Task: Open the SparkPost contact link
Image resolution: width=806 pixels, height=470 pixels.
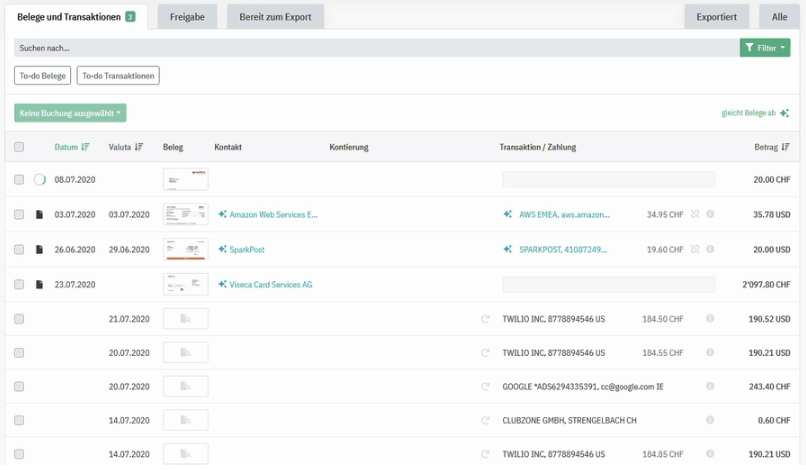Action: point(247,249)
